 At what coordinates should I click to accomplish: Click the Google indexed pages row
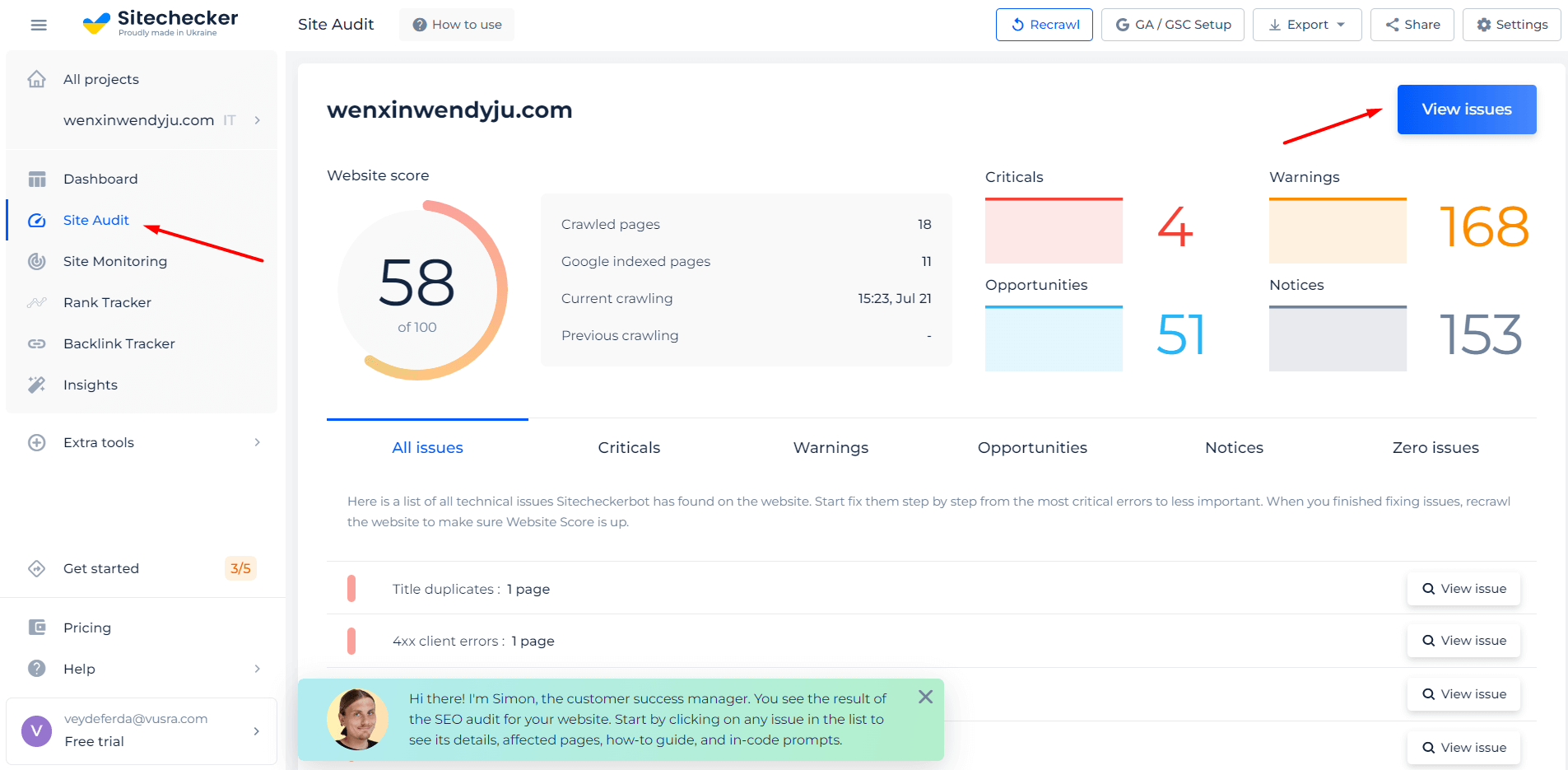point(747,261)
